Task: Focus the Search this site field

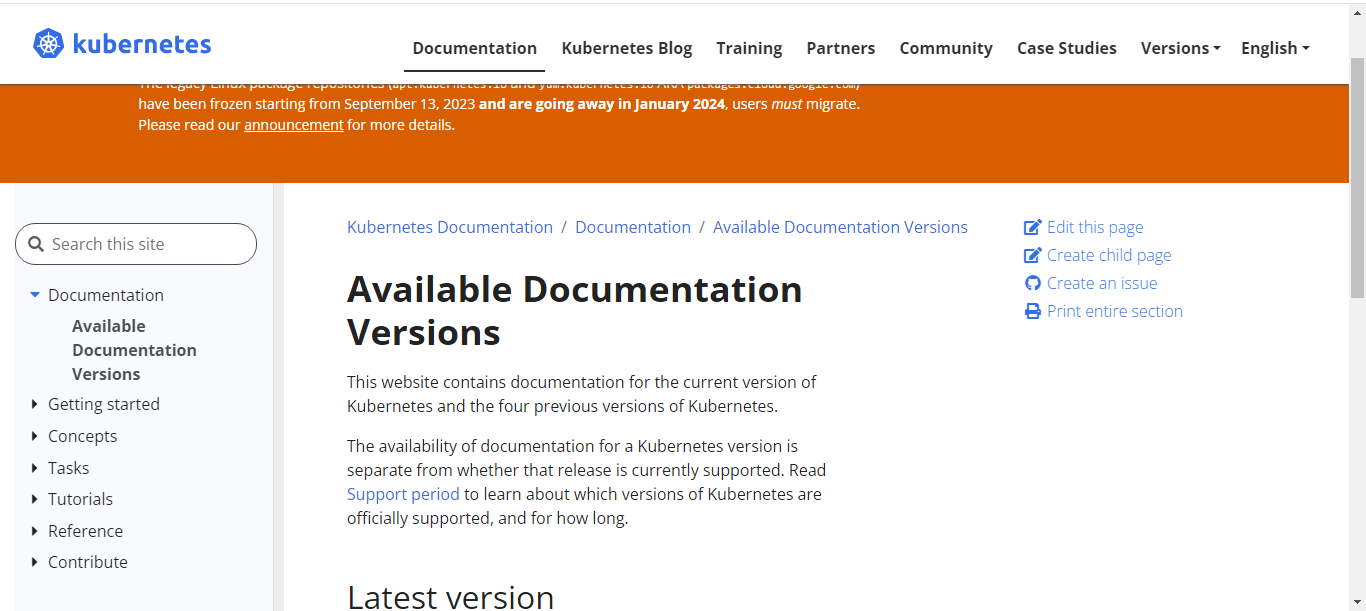Action: click(136, 244)
